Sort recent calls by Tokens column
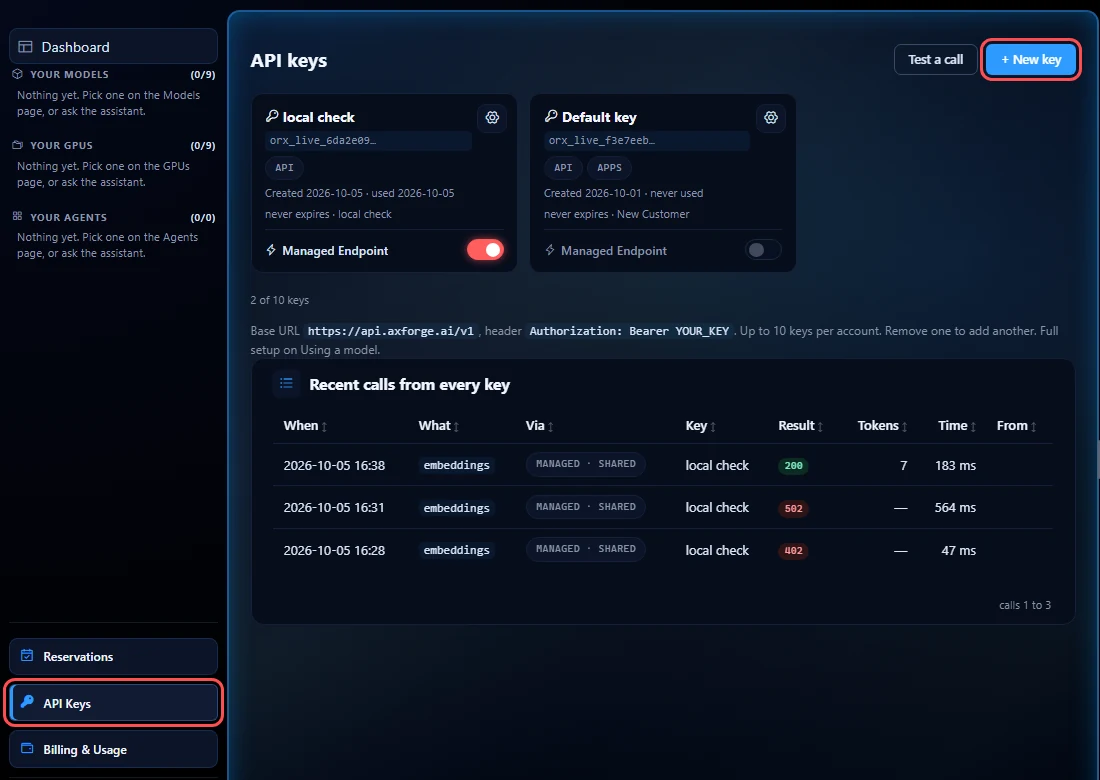 (883, 426)
